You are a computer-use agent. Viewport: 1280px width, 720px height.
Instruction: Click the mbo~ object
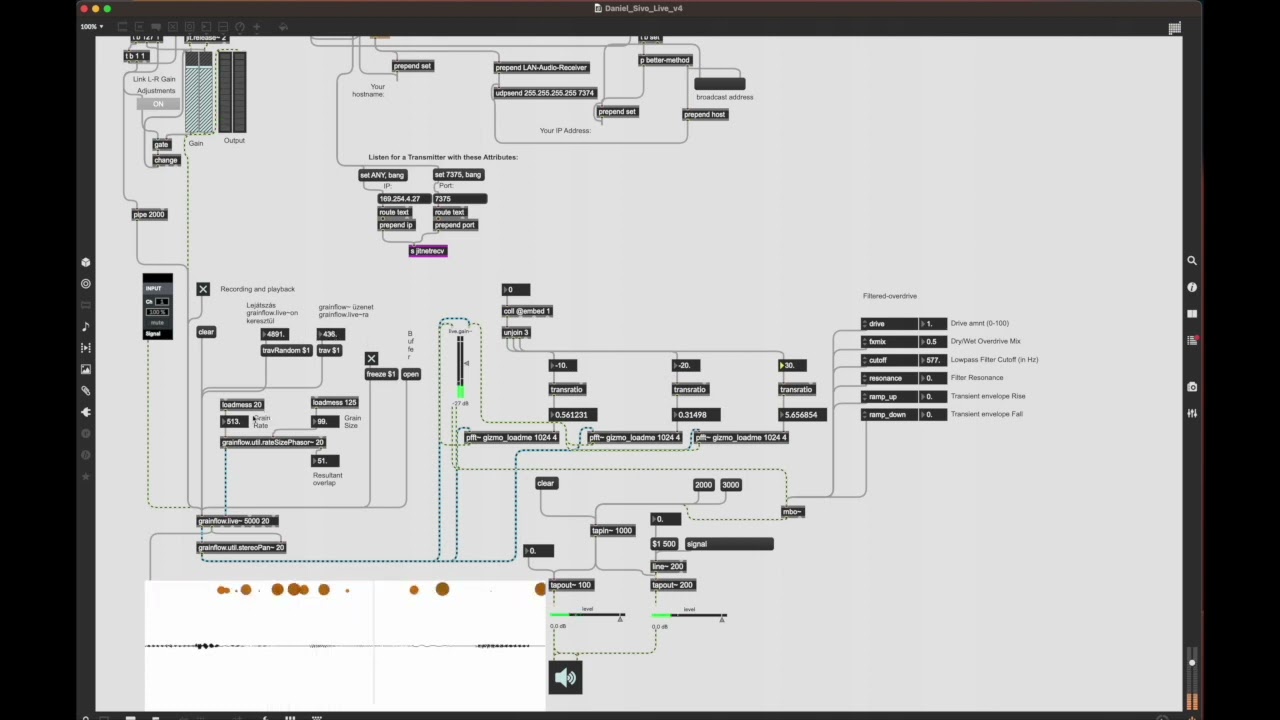coord(792,512)
